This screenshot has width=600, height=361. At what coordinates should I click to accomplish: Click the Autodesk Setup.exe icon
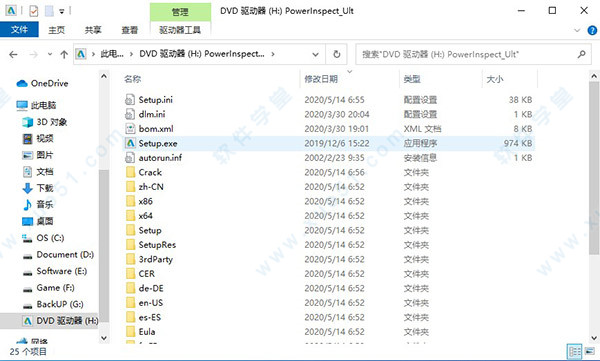coord(130,143)
